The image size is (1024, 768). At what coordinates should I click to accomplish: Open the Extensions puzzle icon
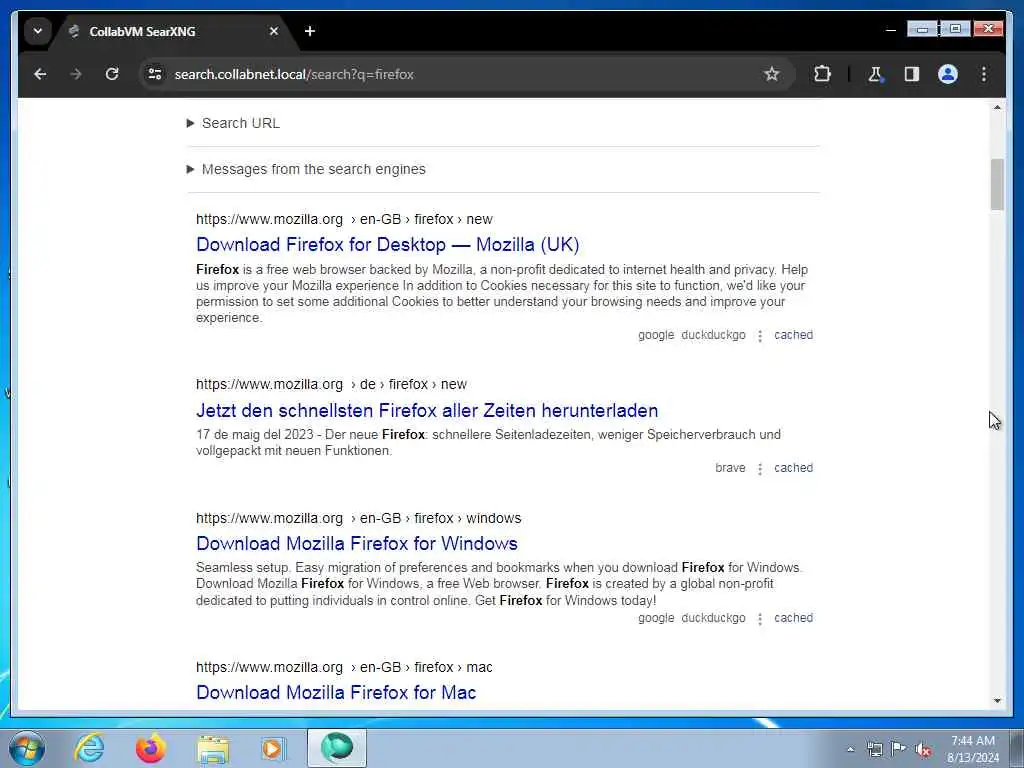822,74
